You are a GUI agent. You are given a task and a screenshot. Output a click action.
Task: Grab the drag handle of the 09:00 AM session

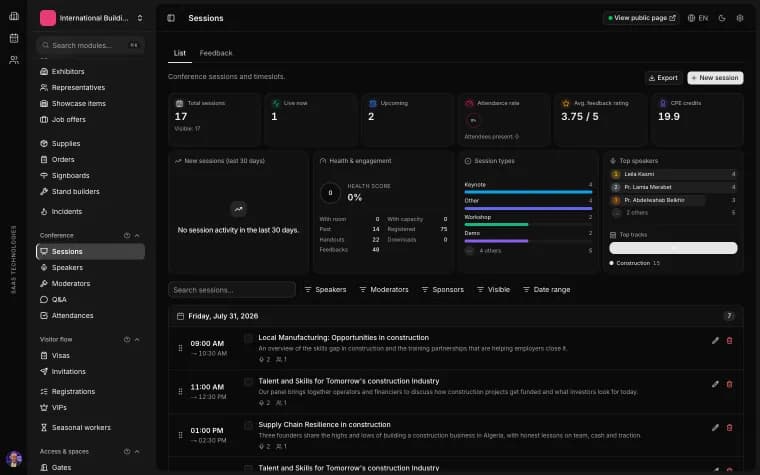point(180,348)
